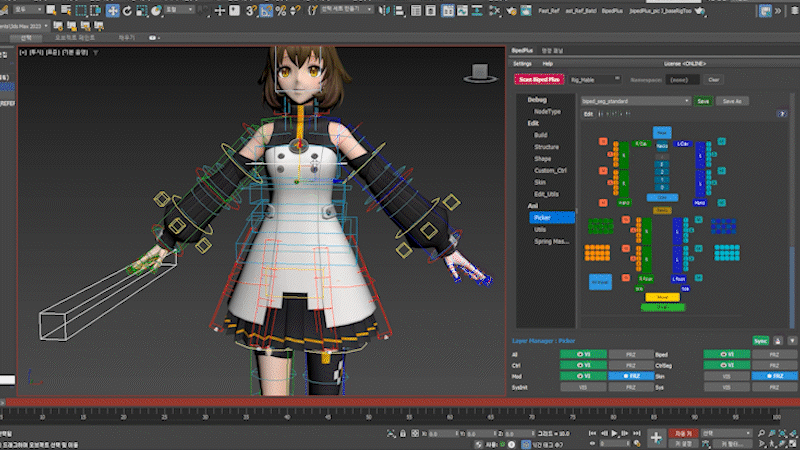Click the yellow Move control in picker
The height and width of the screenshot is (450, 800).
coord(661,297)
